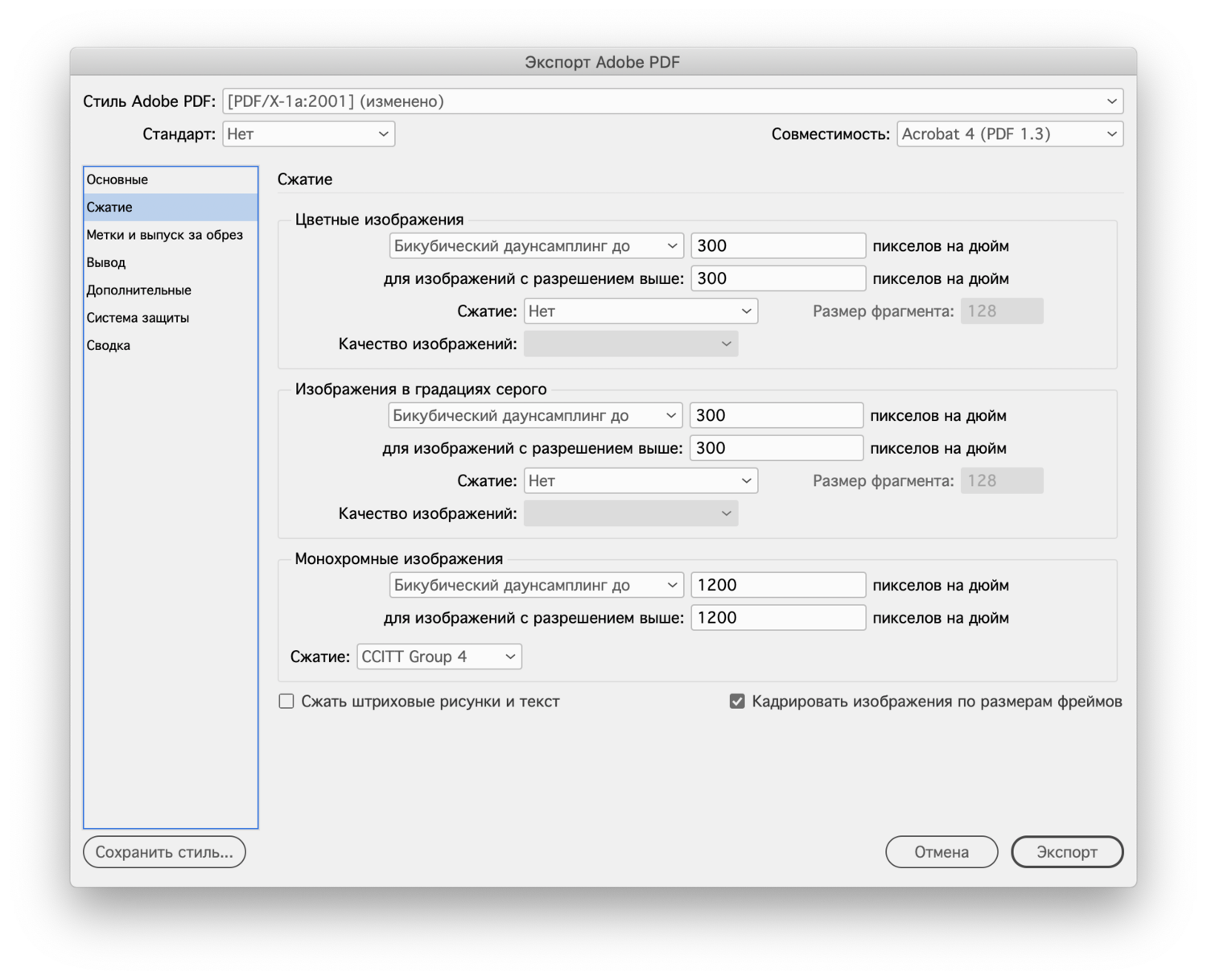1207x980 pixels.
Task: Open the Стандарт dropdown
Action: click(308, 134)
